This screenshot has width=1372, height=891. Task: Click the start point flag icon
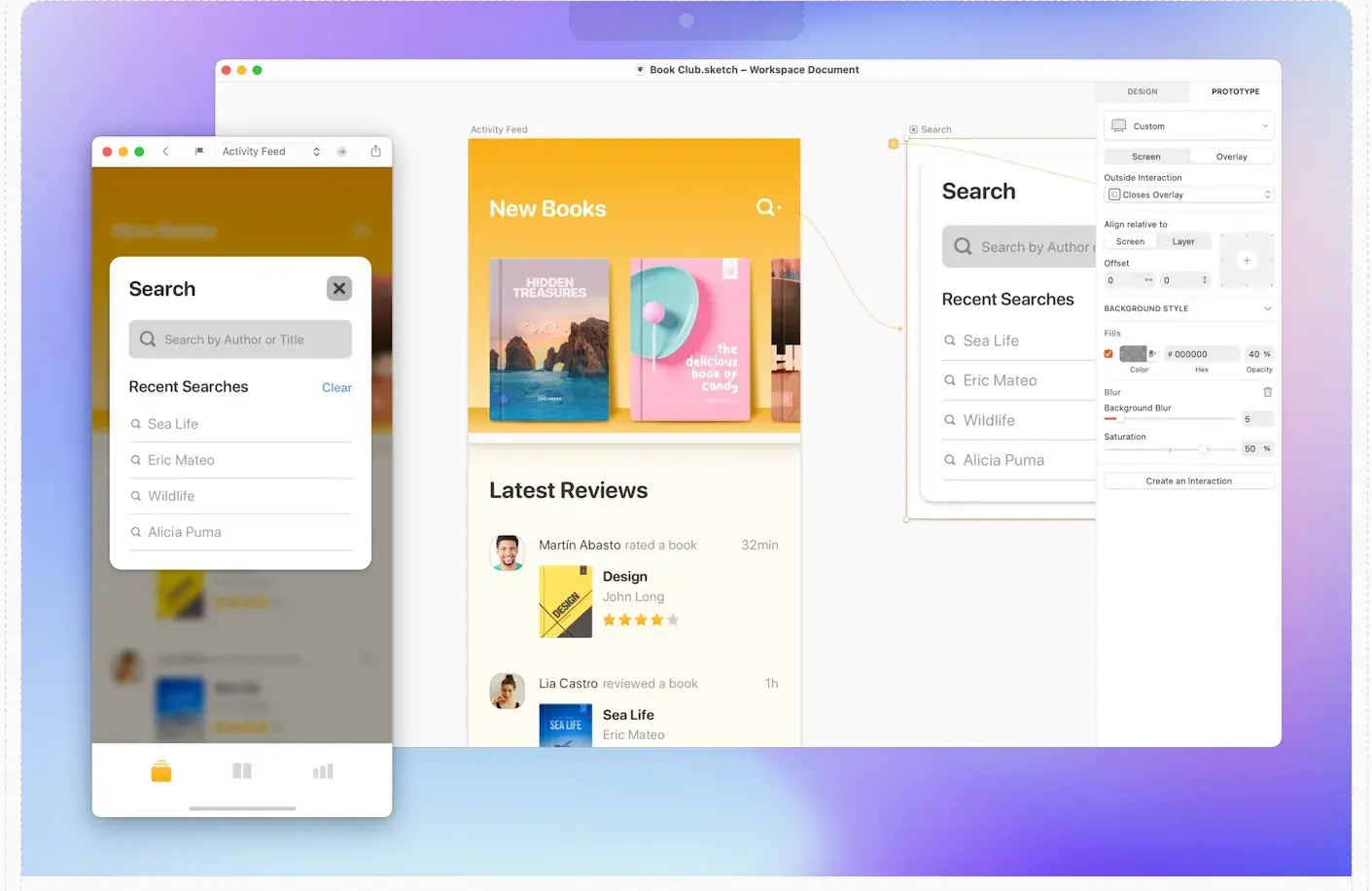tap(199, 152)
